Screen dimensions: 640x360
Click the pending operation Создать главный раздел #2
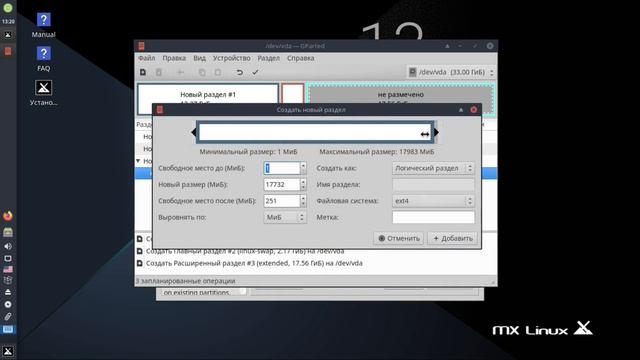click(245, 251)
